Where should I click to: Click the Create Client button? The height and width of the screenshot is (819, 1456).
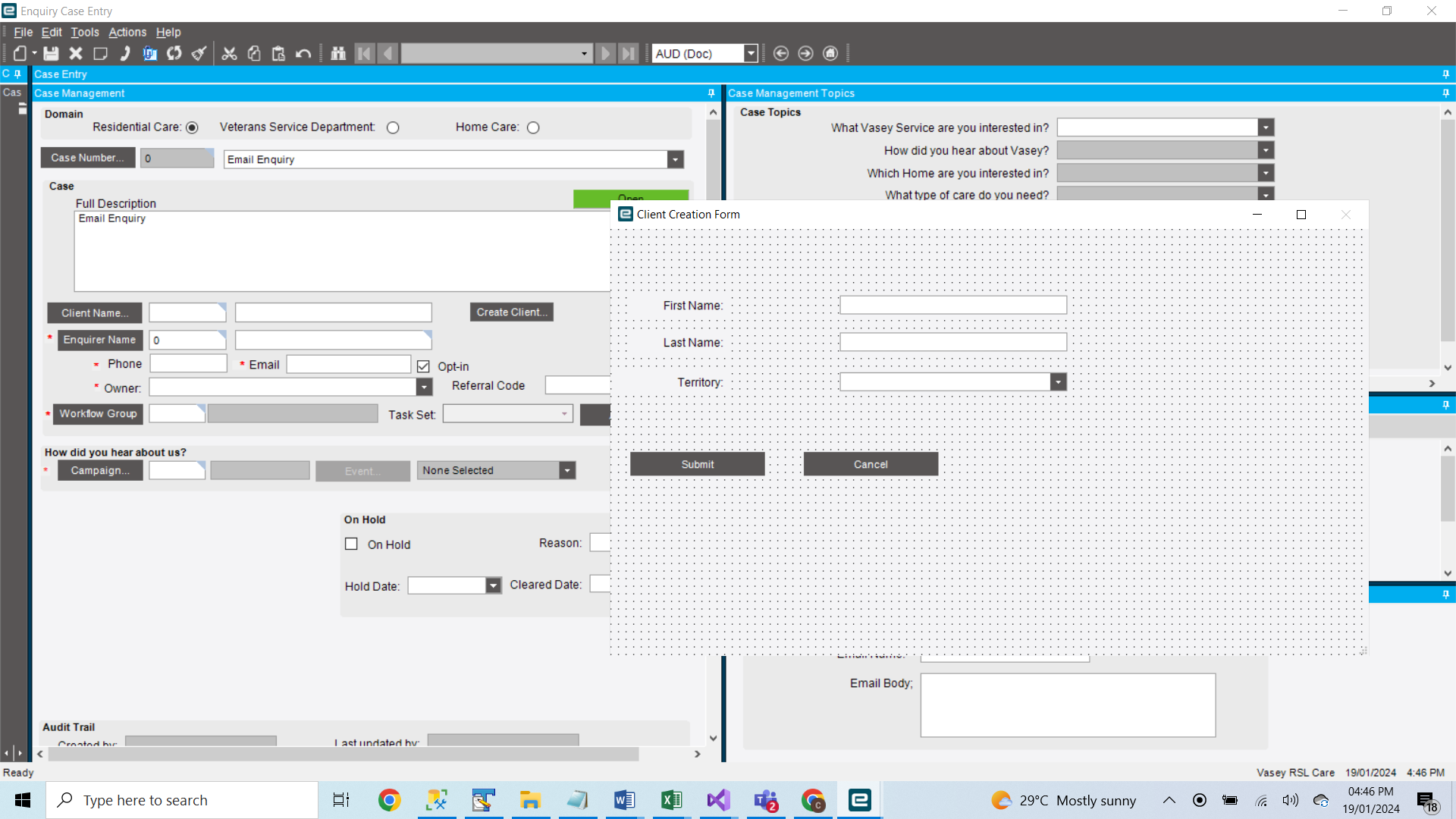[511, 312]
